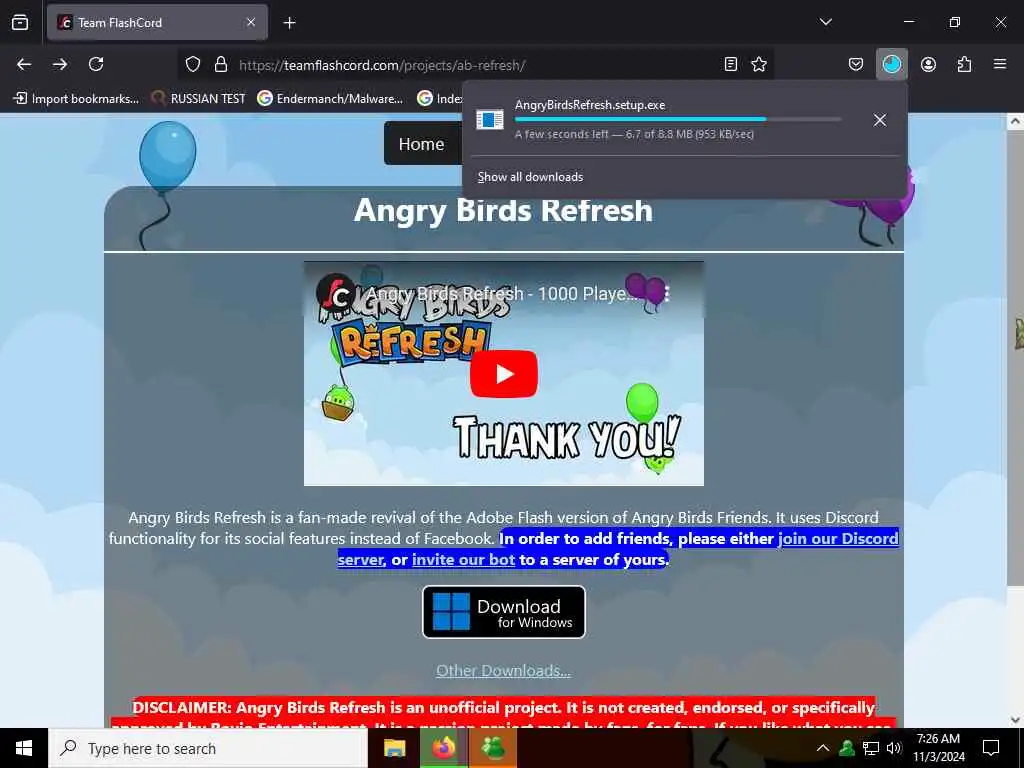Image resolution: width=1024 pixels, height=768 pixels.
Task: Close the Team FlashCord tab
Action: (x=251, y=22)
